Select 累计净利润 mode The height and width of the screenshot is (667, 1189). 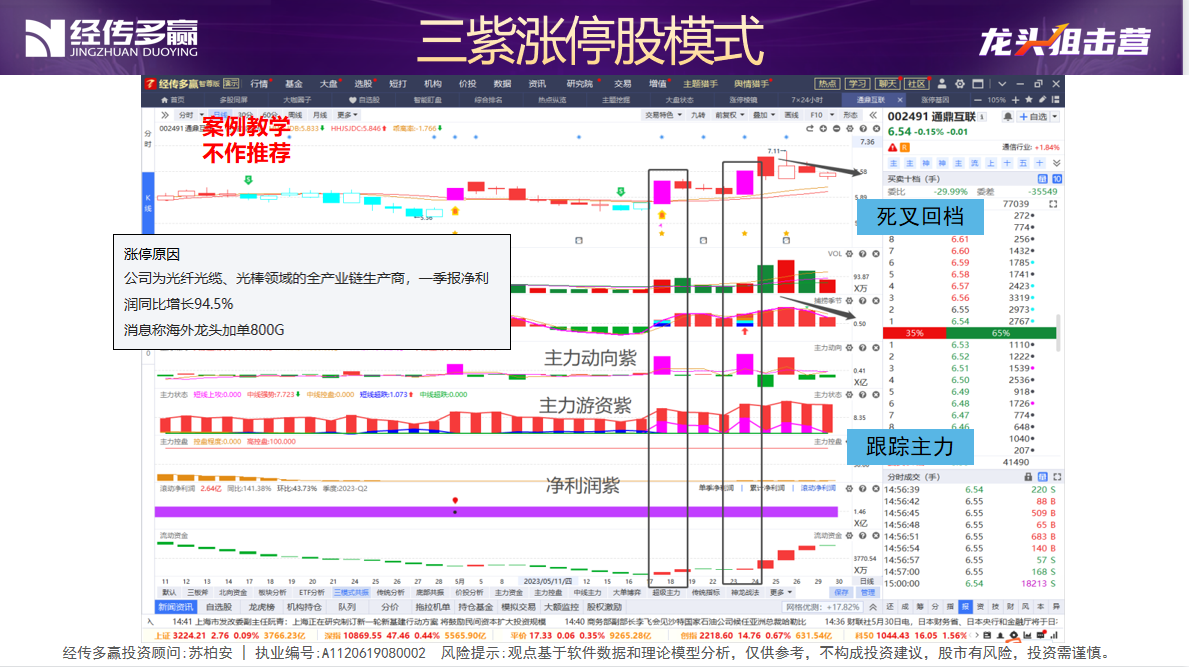tap(767, 488)
